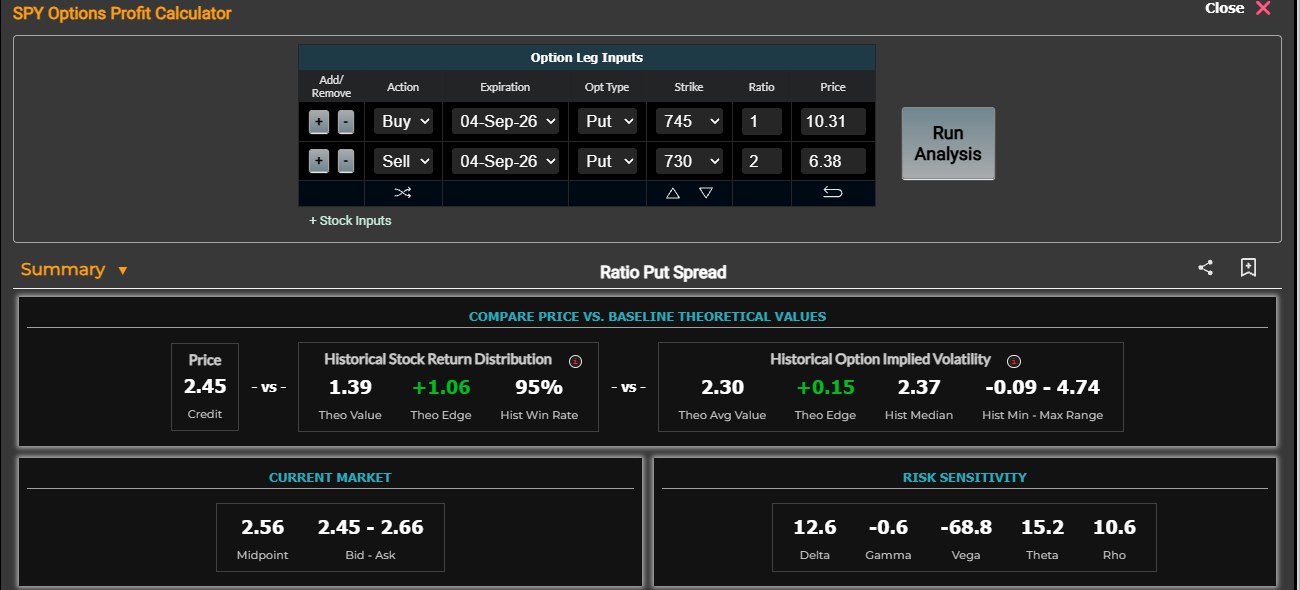Shift strikes down with the down triangle
1300x590 pixels.
[706, 193]
